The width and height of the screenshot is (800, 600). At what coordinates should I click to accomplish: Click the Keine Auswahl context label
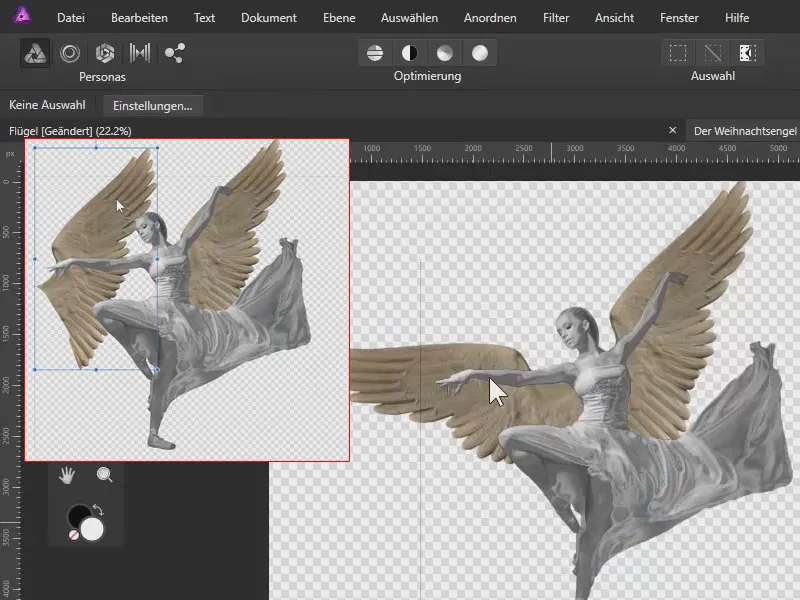(x=47, y=105)
